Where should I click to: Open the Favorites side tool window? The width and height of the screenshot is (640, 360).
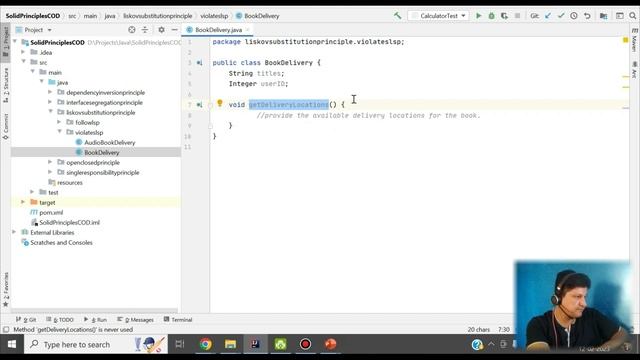point(6,289)
